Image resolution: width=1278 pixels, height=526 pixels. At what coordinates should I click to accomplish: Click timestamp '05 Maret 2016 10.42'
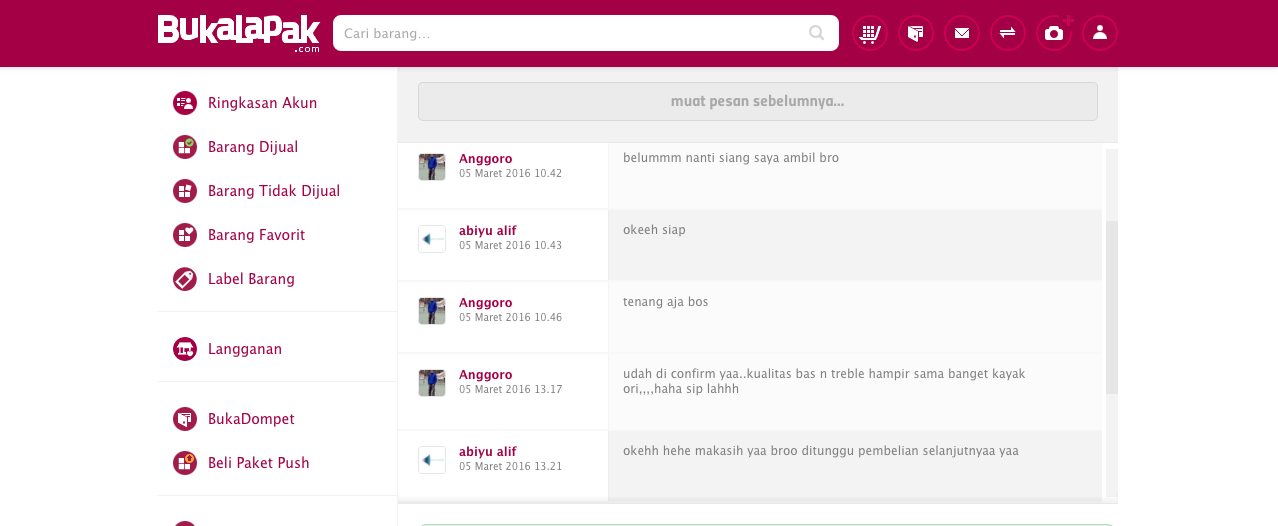[x=510, y=174]
